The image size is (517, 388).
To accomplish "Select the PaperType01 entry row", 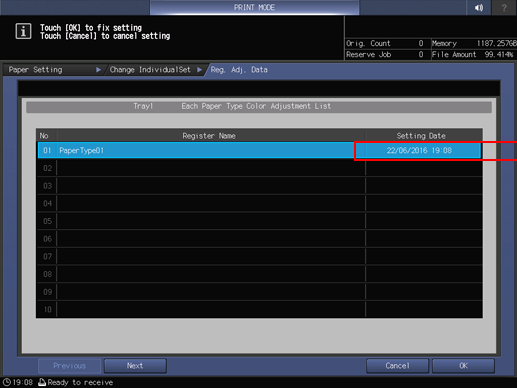I will coord(259,150).
